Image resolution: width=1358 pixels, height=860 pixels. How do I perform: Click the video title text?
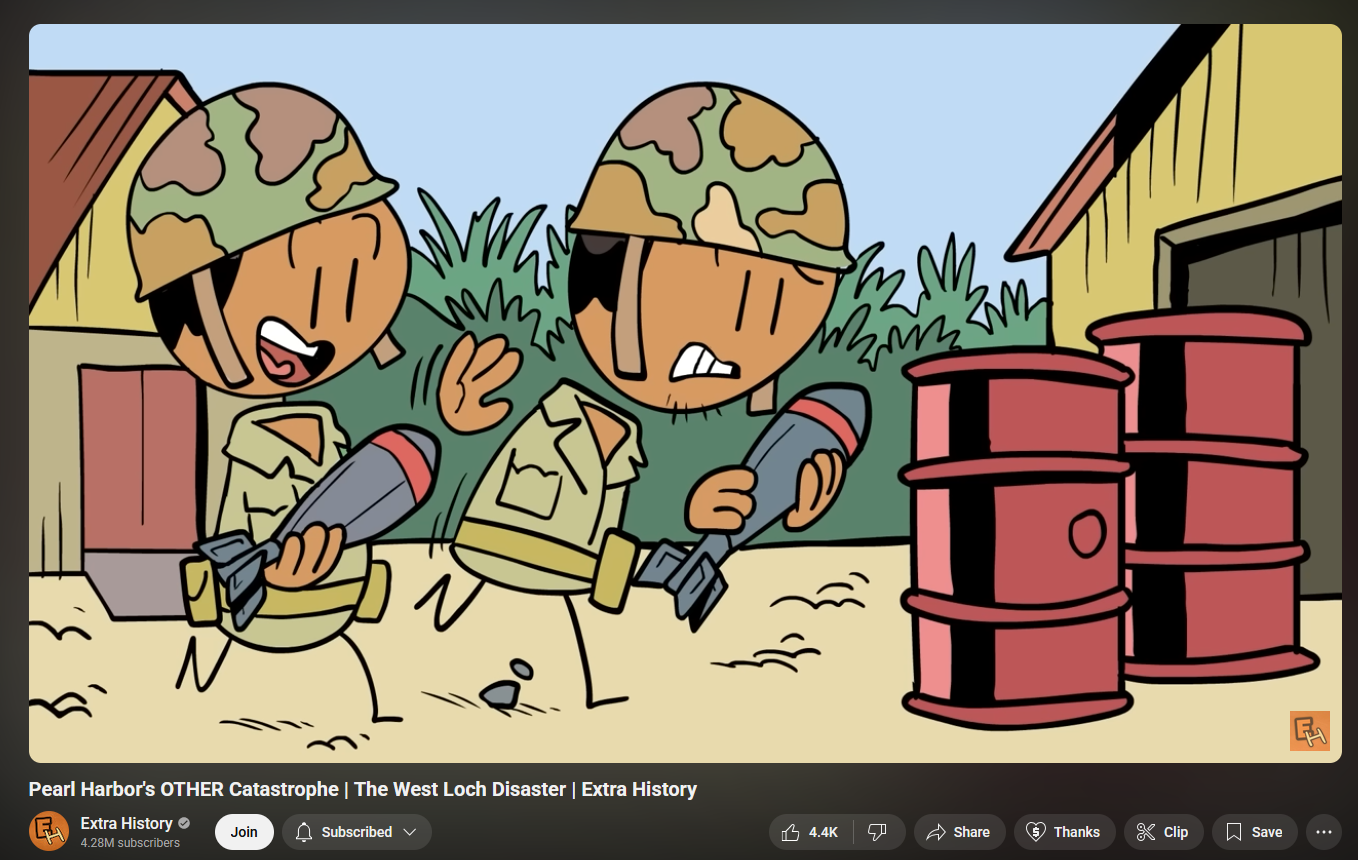click(363, 789)
